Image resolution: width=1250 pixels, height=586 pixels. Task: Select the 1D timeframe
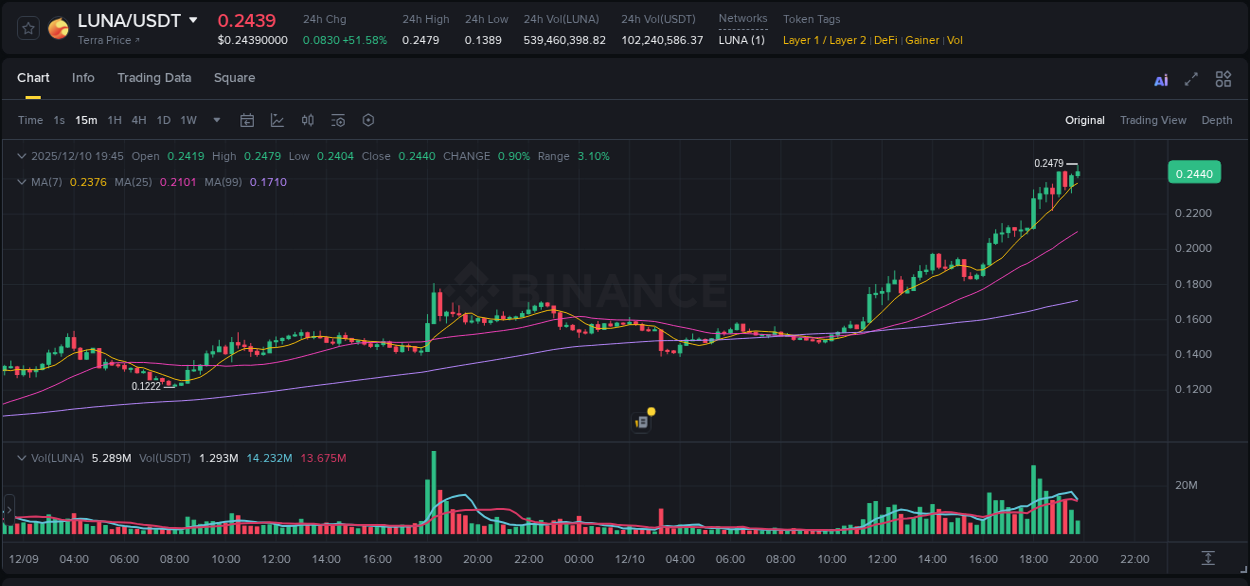pos(163,120)
